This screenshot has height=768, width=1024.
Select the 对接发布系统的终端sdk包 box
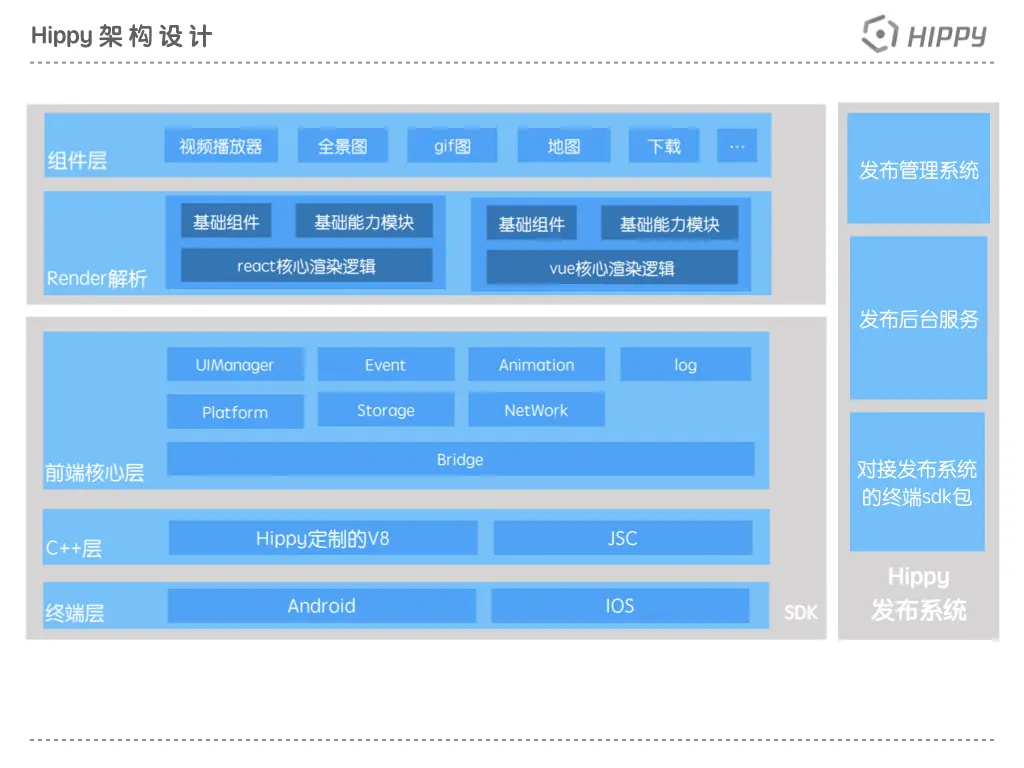click(x=917, y=482)
